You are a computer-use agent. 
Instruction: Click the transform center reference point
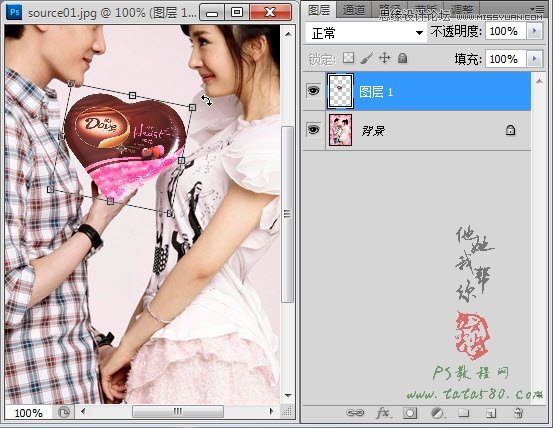[121, 149]
